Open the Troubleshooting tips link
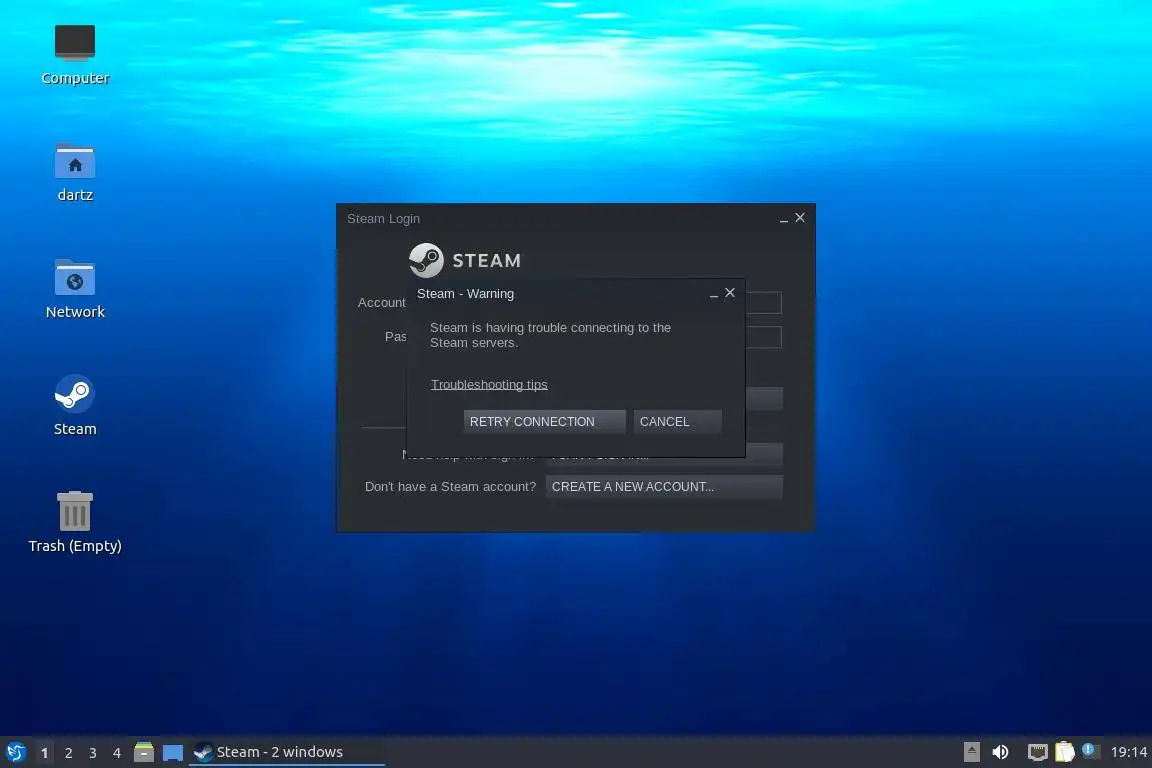 point(489,384)
